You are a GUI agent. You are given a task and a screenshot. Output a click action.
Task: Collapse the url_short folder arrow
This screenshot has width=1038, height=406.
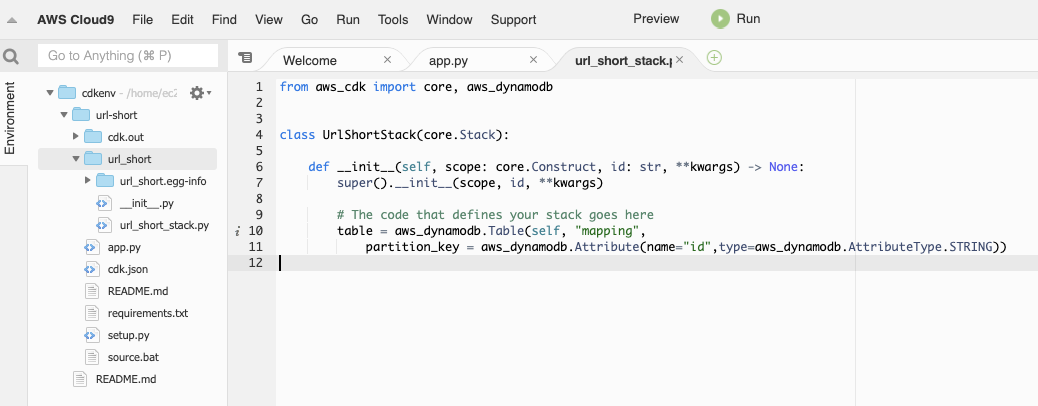(75, 159)
